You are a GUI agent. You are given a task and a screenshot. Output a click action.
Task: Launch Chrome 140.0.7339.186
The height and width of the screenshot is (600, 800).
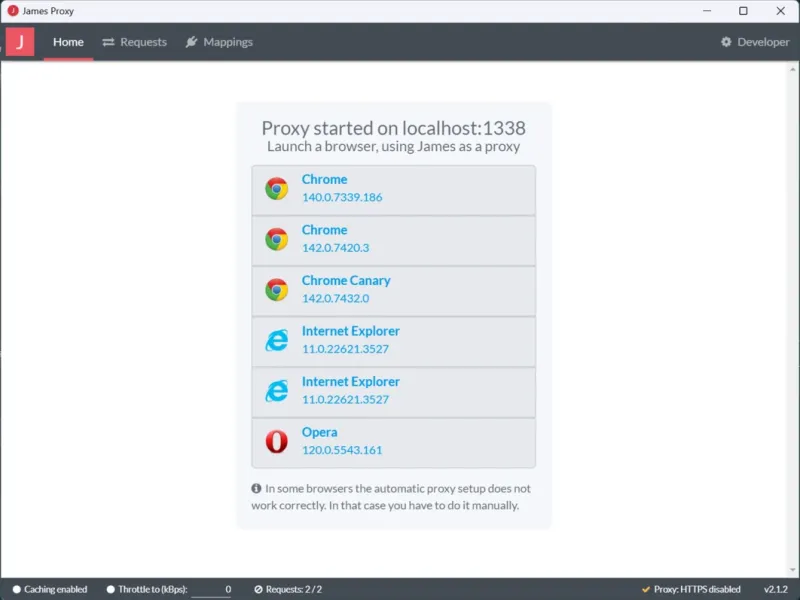point(393,190)
